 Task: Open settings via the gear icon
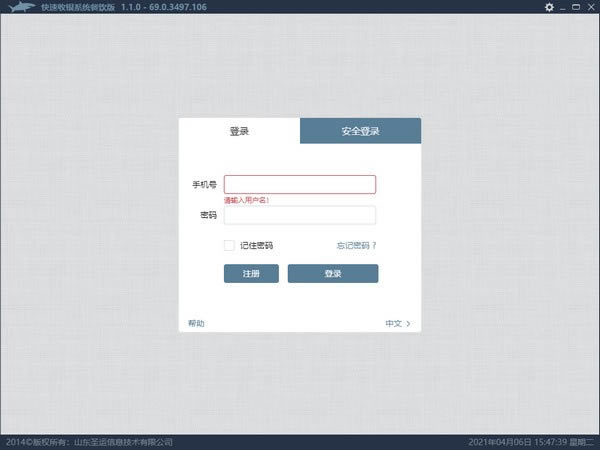549,7
